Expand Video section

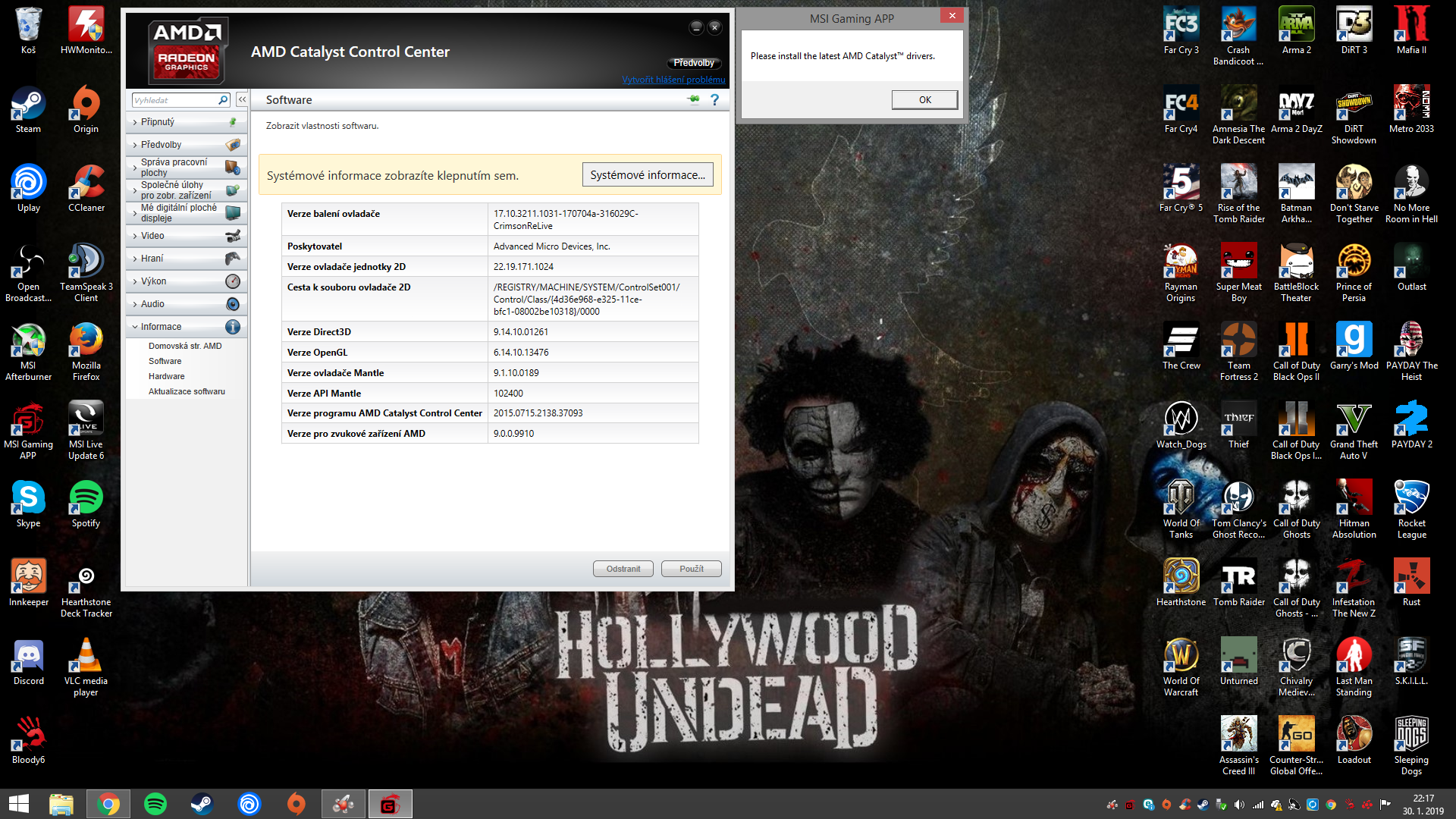(187, 236)
